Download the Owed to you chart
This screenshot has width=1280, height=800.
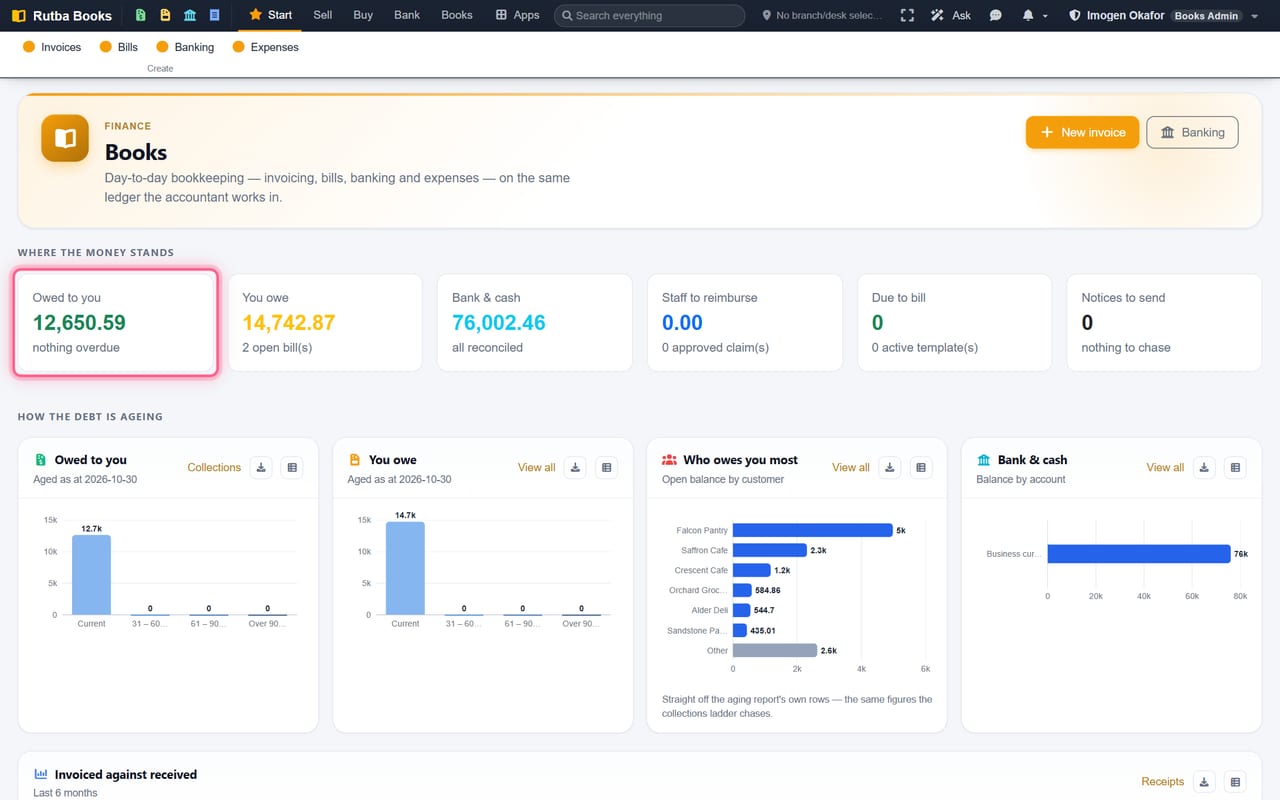261,467
